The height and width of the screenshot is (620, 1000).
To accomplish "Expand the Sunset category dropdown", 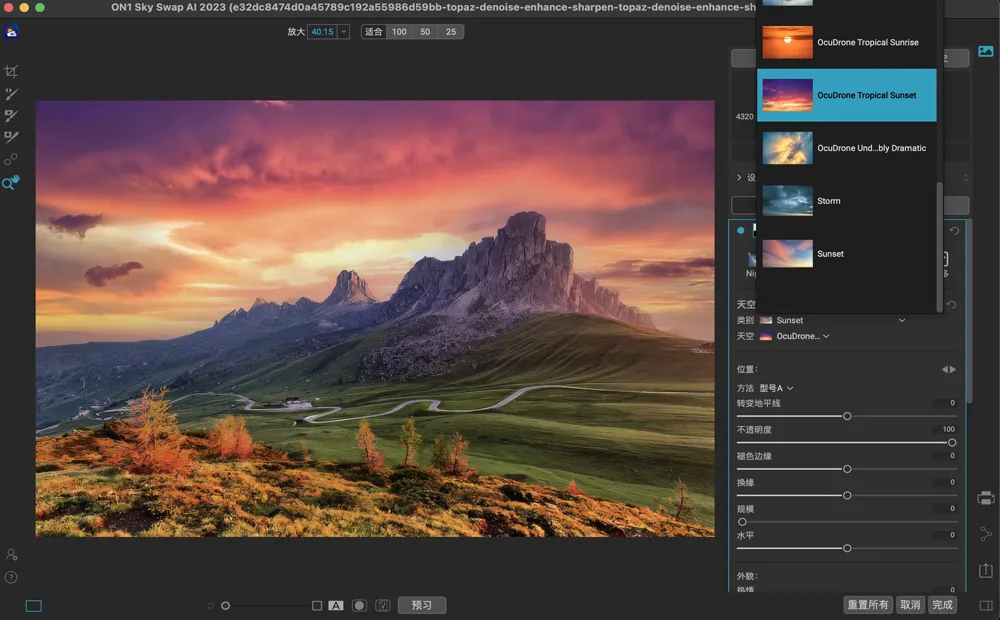I will [901, 320].
